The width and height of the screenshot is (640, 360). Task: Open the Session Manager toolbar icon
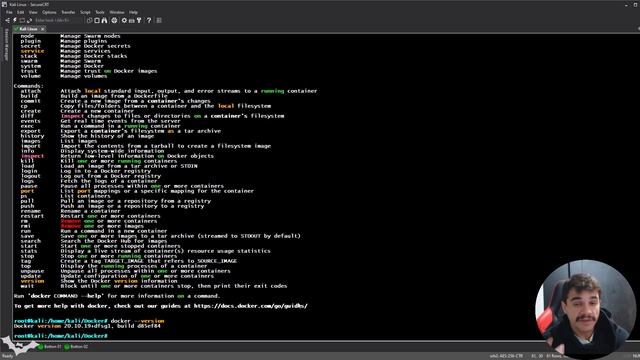(8, 20)
